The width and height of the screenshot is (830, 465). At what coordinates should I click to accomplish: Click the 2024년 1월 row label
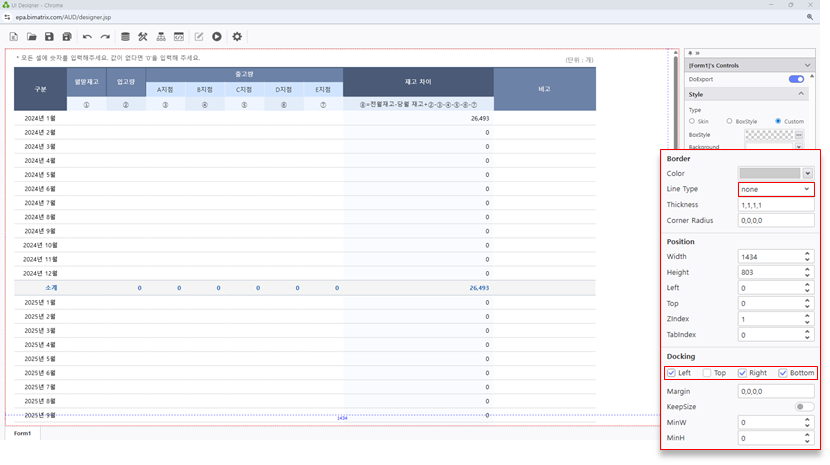point(40,118)
